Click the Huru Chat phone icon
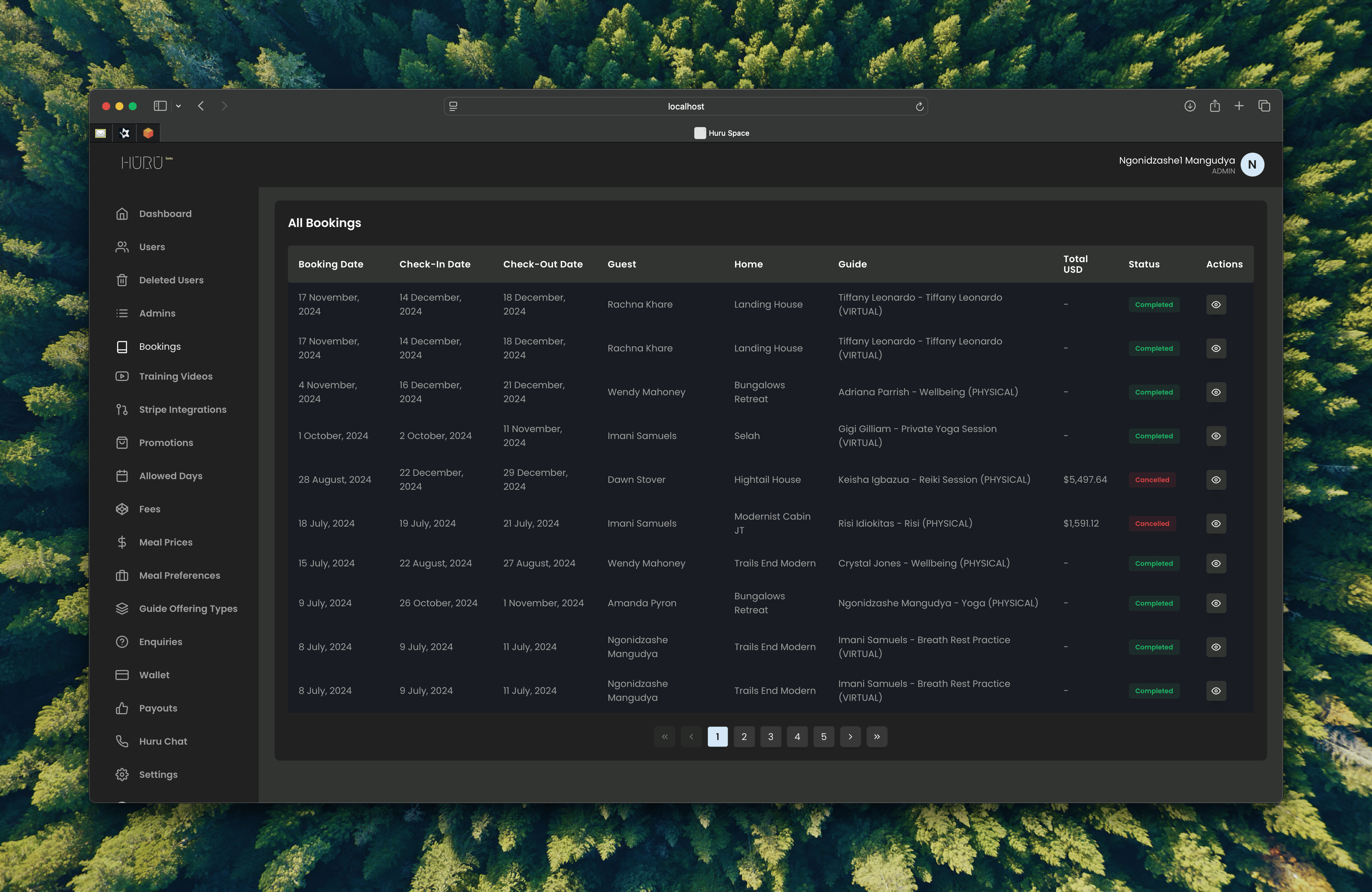Image resolution: width=1372 pixels, height=892 pixels. click(122, 741)
